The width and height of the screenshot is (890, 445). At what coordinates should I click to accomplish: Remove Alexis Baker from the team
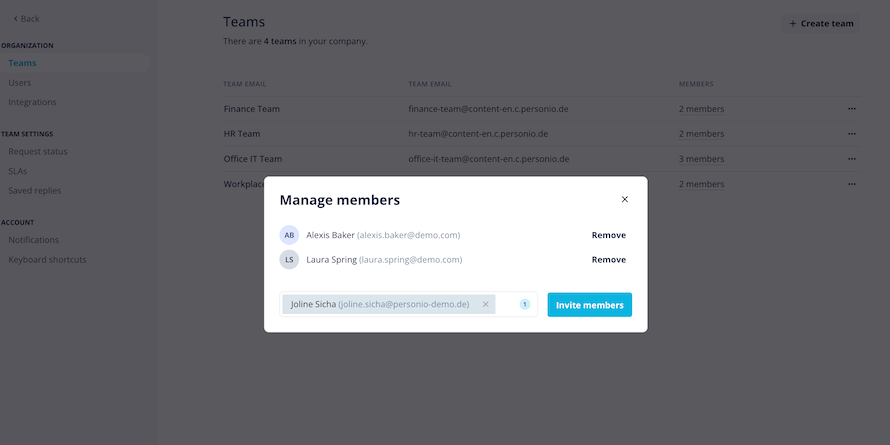click(x=608, y=235)
